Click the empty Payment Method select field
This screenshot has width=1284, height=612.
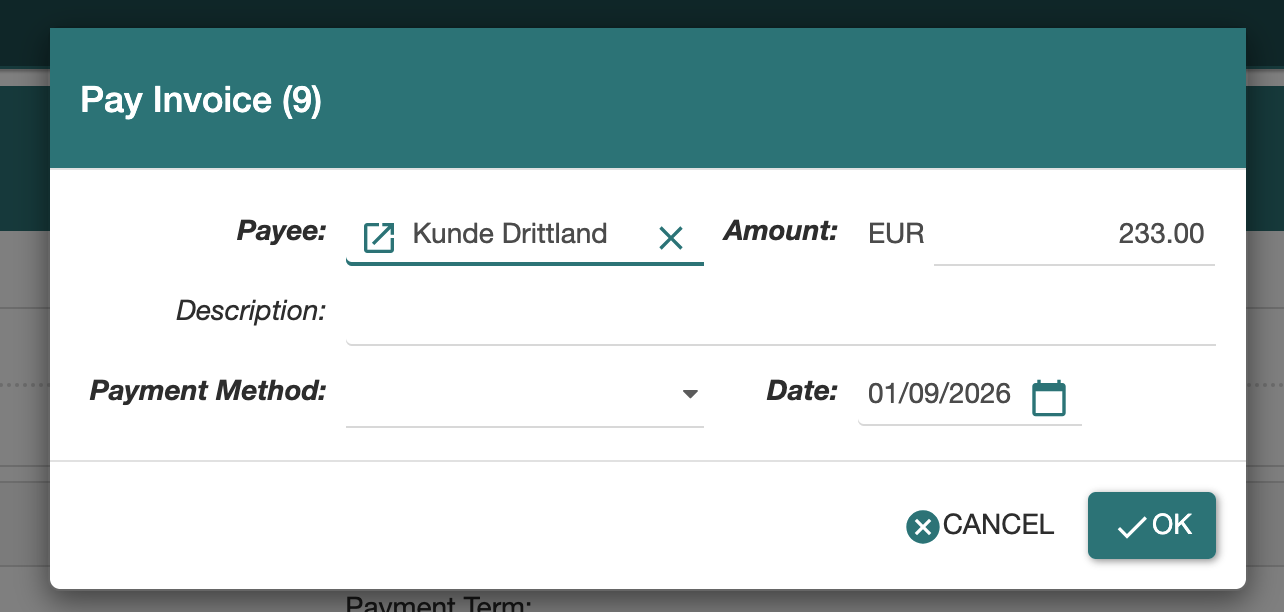(510, 394)
